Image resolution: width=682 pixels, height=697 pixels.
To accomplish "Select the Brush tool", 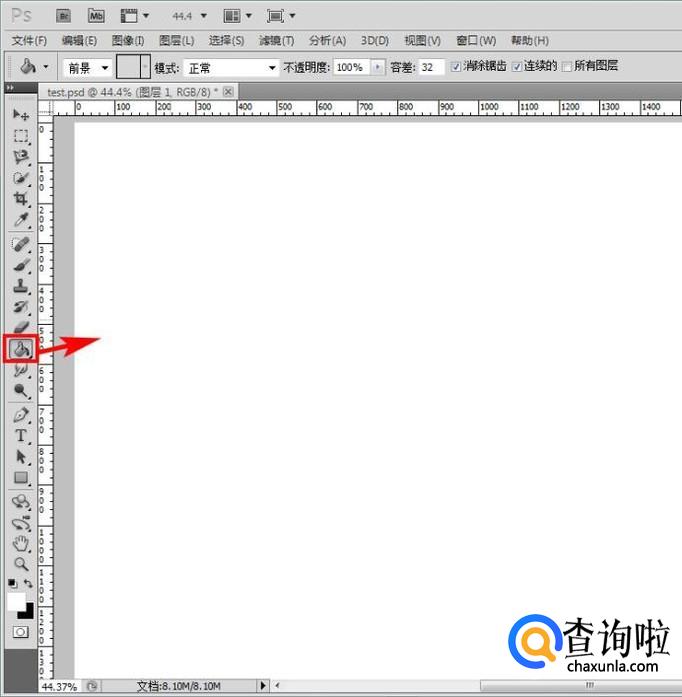I will 20,265.
